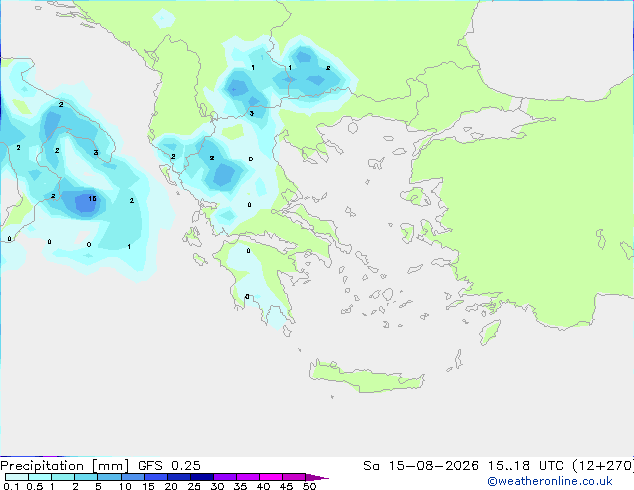Click the '20' legend scale label
634x490 pixels.
point(171,486)
